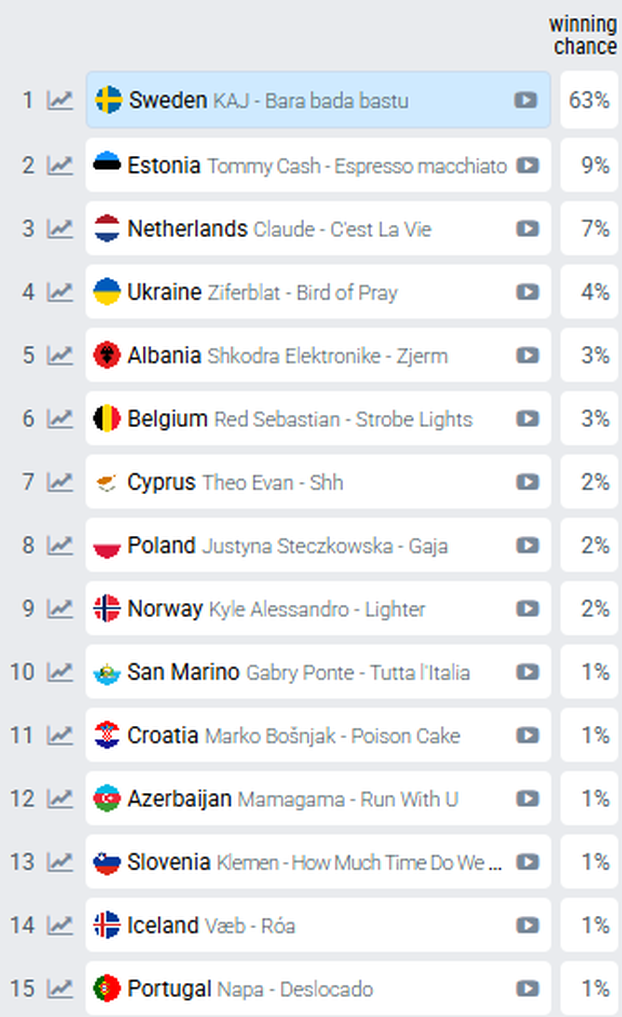This screenshot has width=622, height=1017.
Task: Play the video for Poland's Gaja
Action: pyautogui.click(x=527, y=545)
